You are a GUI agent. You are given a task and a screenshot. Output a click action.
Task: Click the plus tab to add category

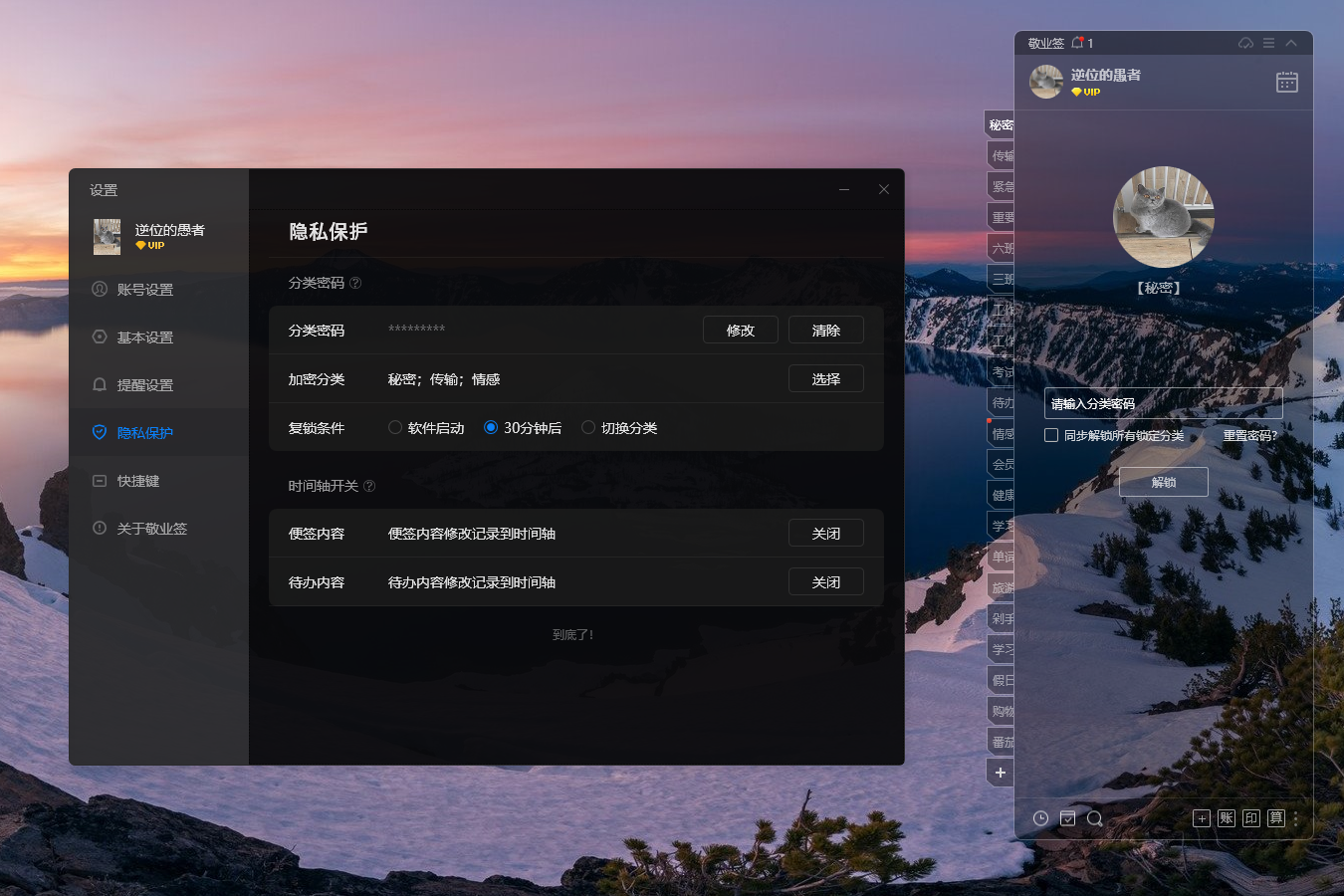(1001, 773)
